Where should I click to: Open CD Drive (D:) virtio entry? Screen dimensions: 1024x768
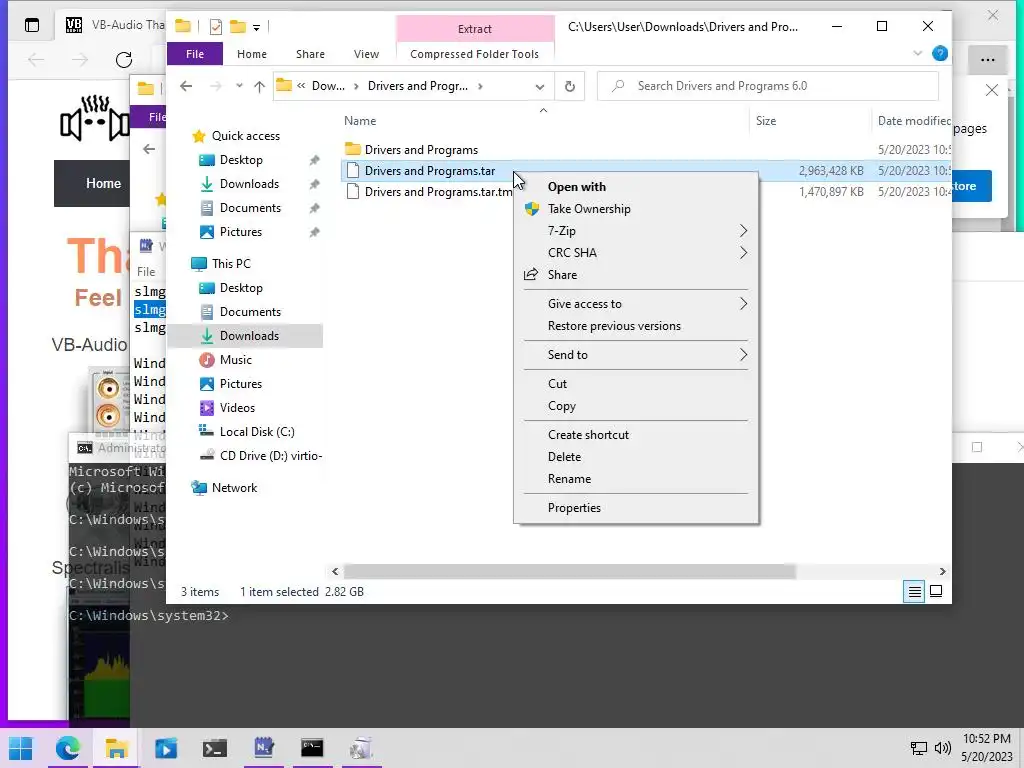click(x=270, y=456)
